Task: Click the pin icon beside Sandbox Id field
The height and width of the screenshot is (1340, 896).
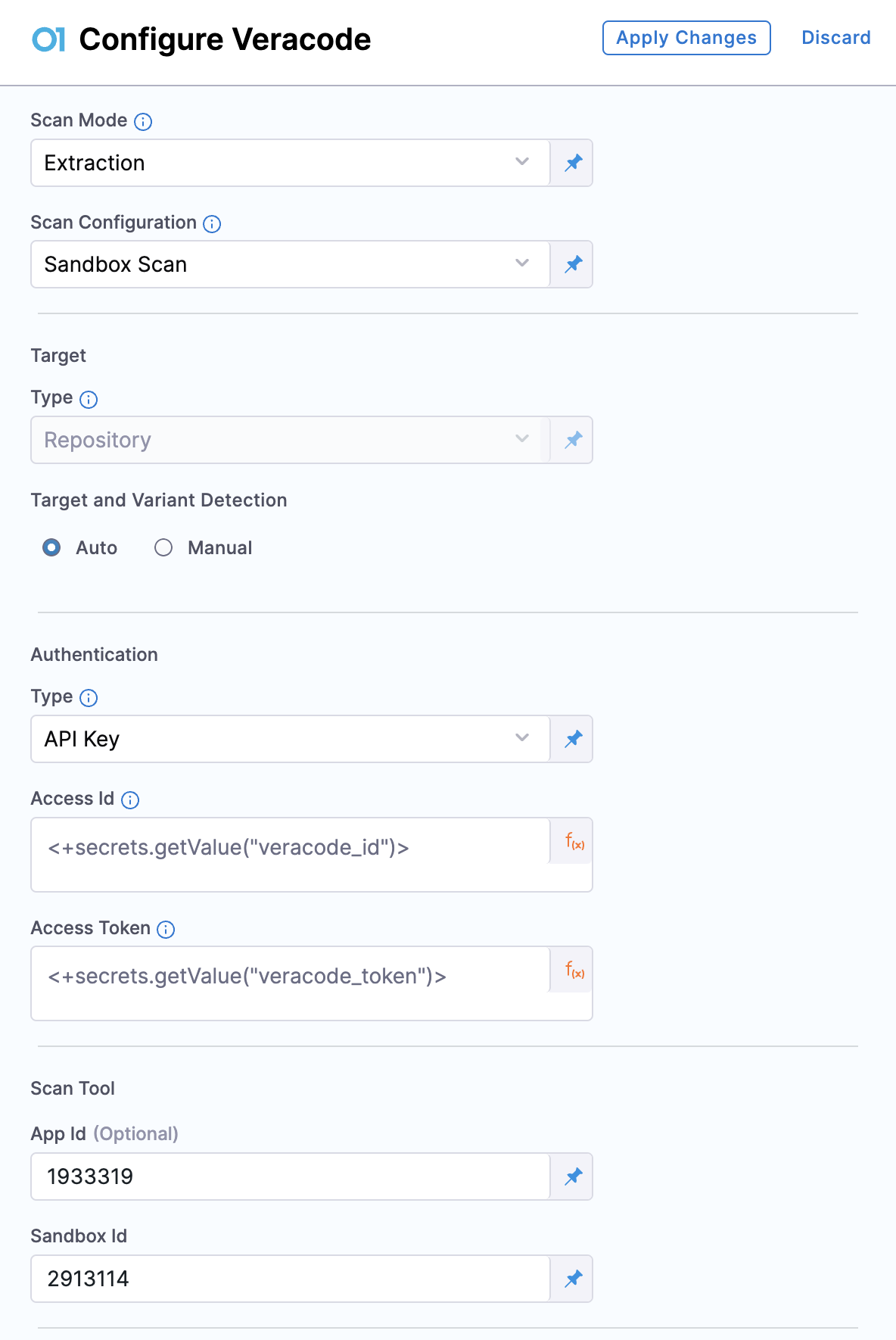Action: click(573, 1279)
